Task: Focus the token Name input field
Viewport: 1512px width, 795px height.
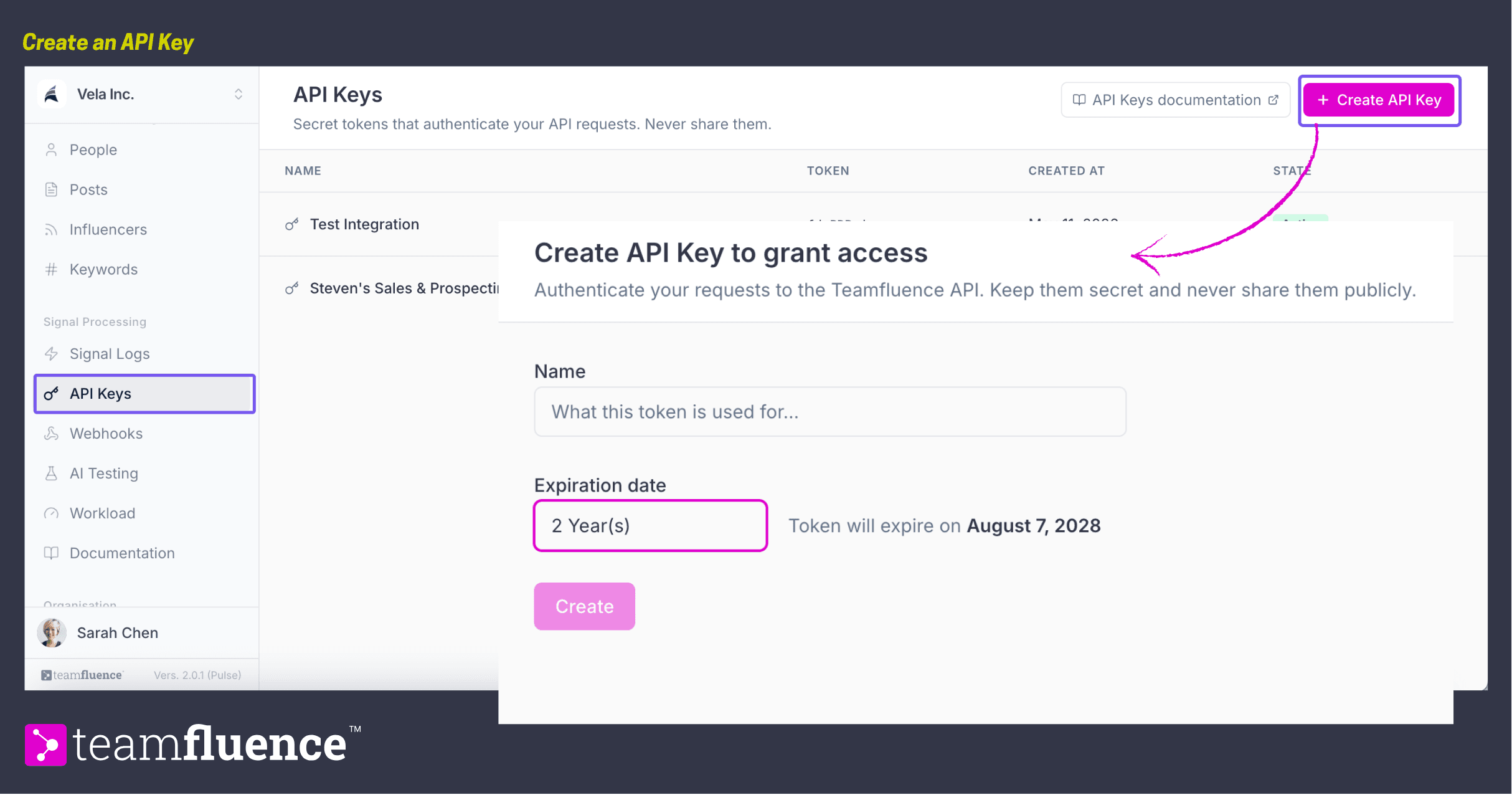Action: coord(830,412)
